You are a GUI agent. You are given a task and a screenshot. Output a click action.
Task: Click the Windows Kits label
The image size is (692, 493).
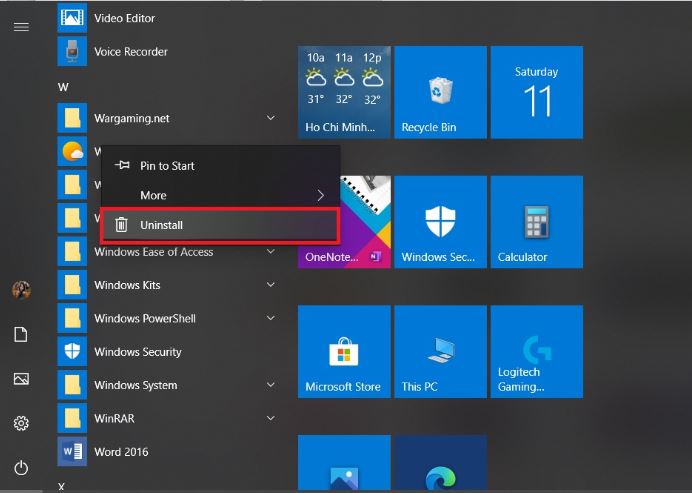point(127,285)
